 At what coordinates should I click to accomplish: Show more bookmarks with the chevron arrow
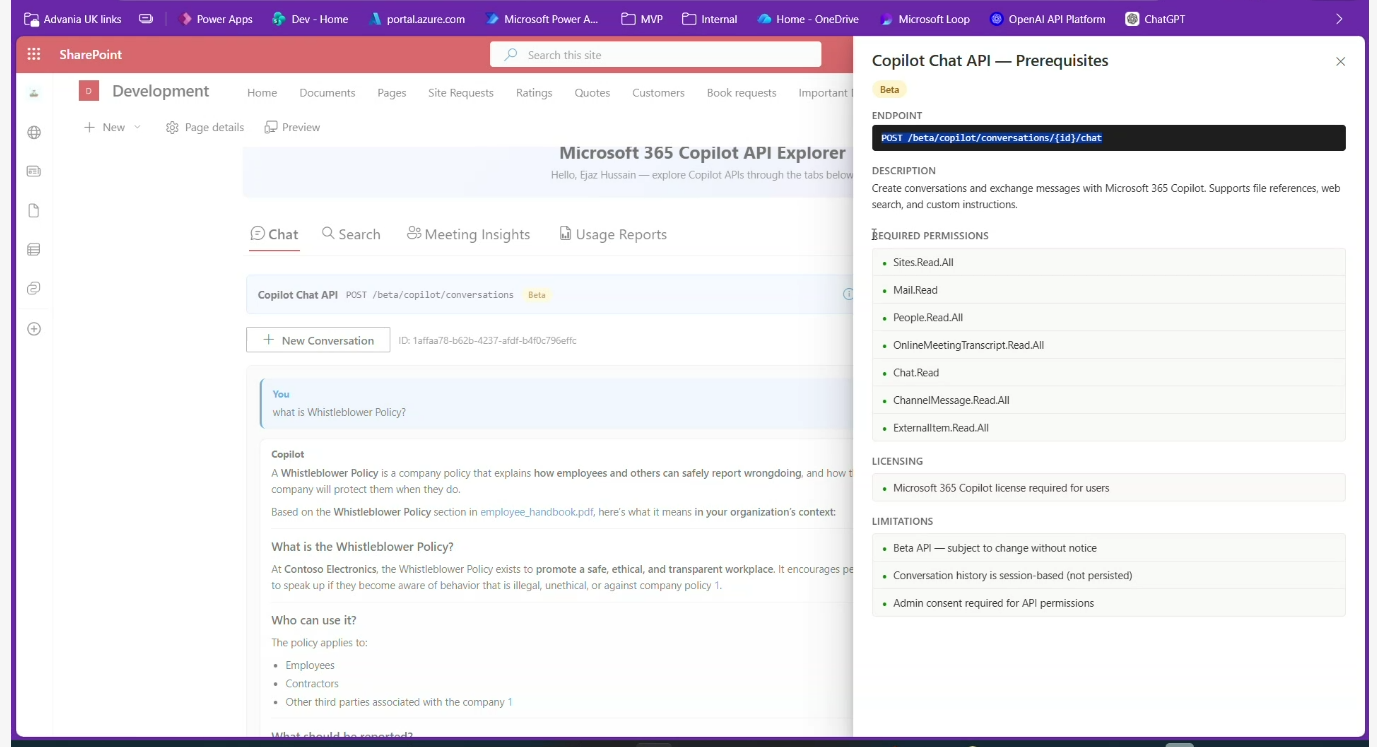coord(1339,19)
